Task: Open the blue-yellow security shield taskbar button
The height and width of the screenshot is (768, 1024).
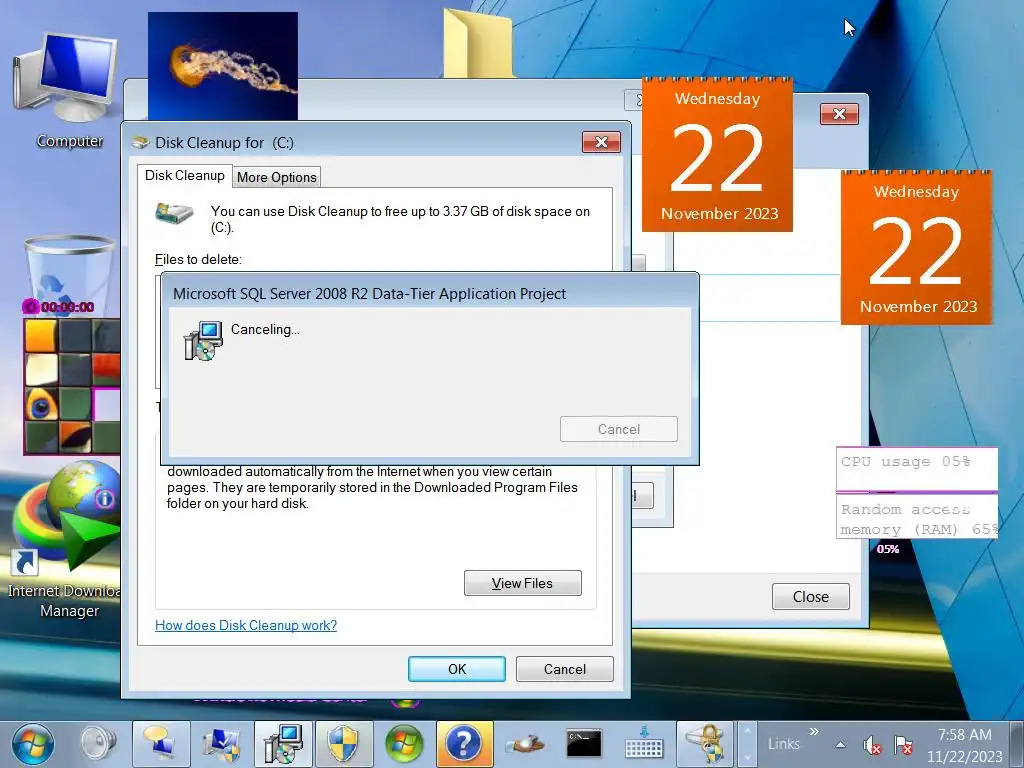Action: click(344, 744)
